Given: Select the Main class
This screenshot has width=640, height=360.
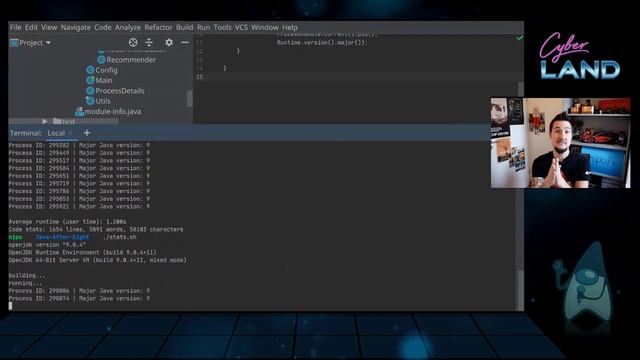Looking at the screenshot, I should coord(104,80).
